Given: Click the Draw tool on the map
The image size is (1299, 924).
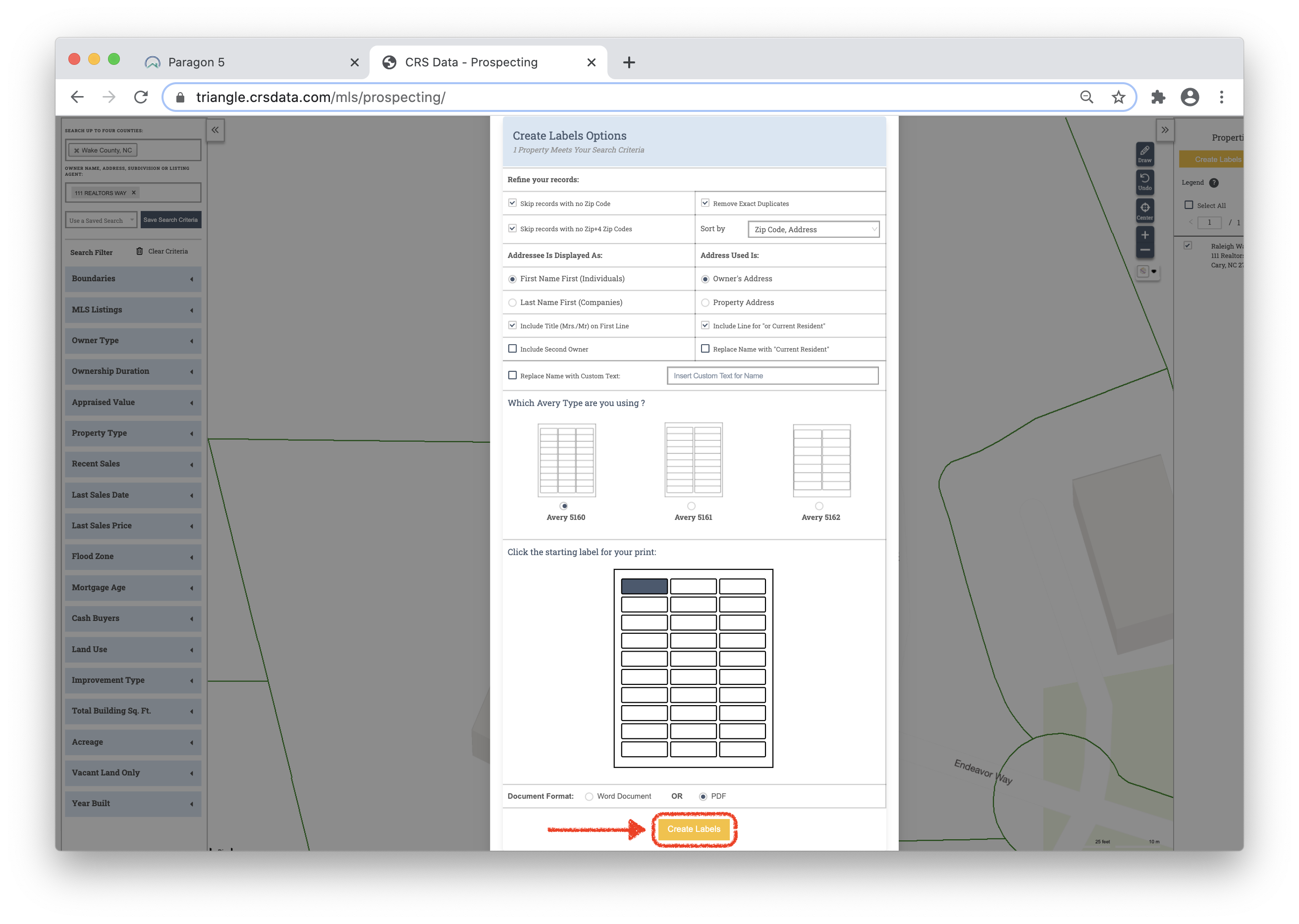Looking at the screenshot, I should tap(1144, 154).
